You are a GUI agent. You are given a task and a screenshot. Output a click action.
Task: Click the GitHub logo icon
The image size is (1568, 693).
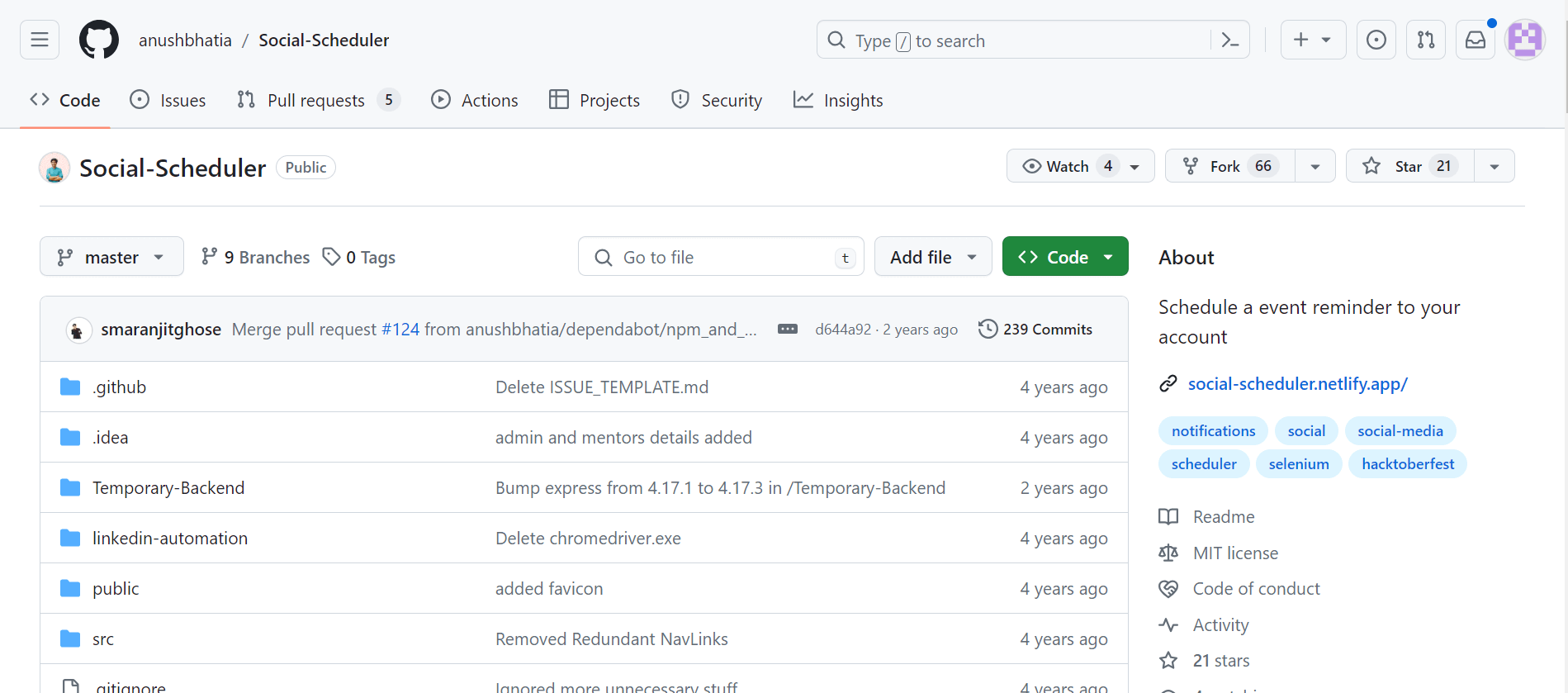[x=99, y=40]
